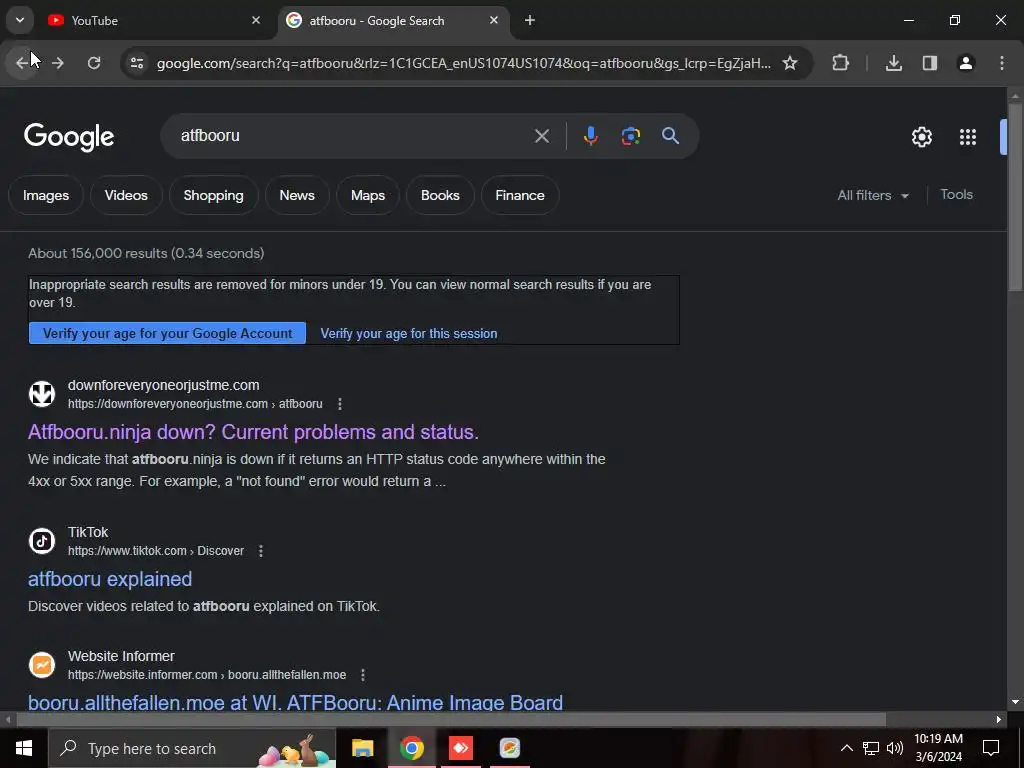Click the downforeveryoneorjustme site favicon
Screen dimensions: 1024x768
coord(42,394)
